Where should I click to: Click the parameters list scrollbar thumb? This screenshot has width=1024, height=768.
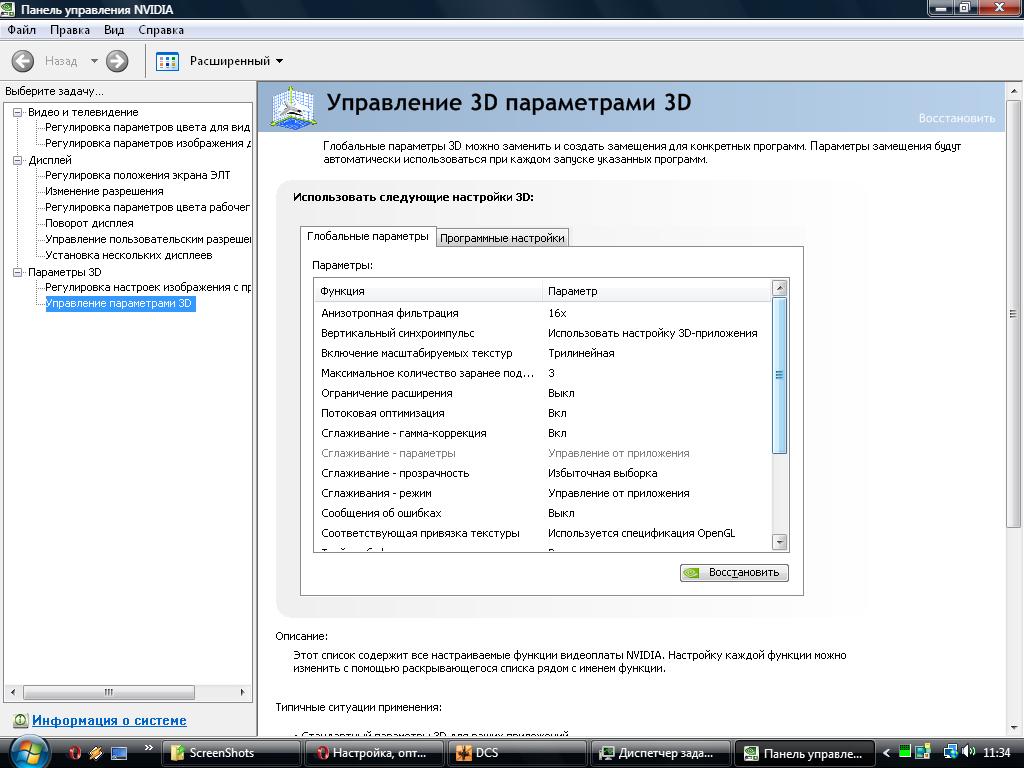tap(779, 375)
